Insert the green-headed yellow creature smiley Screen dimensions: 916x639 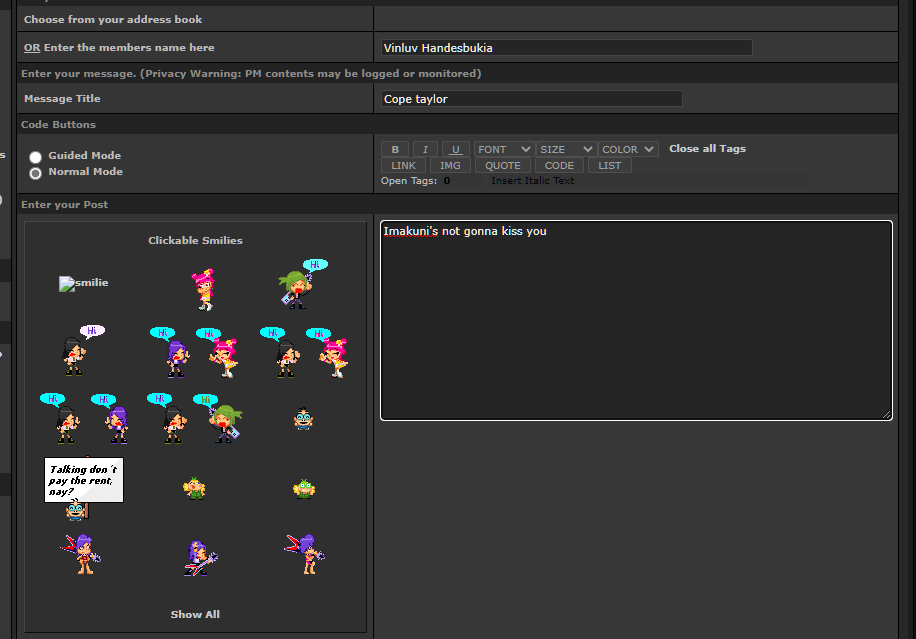click(304, 488)
